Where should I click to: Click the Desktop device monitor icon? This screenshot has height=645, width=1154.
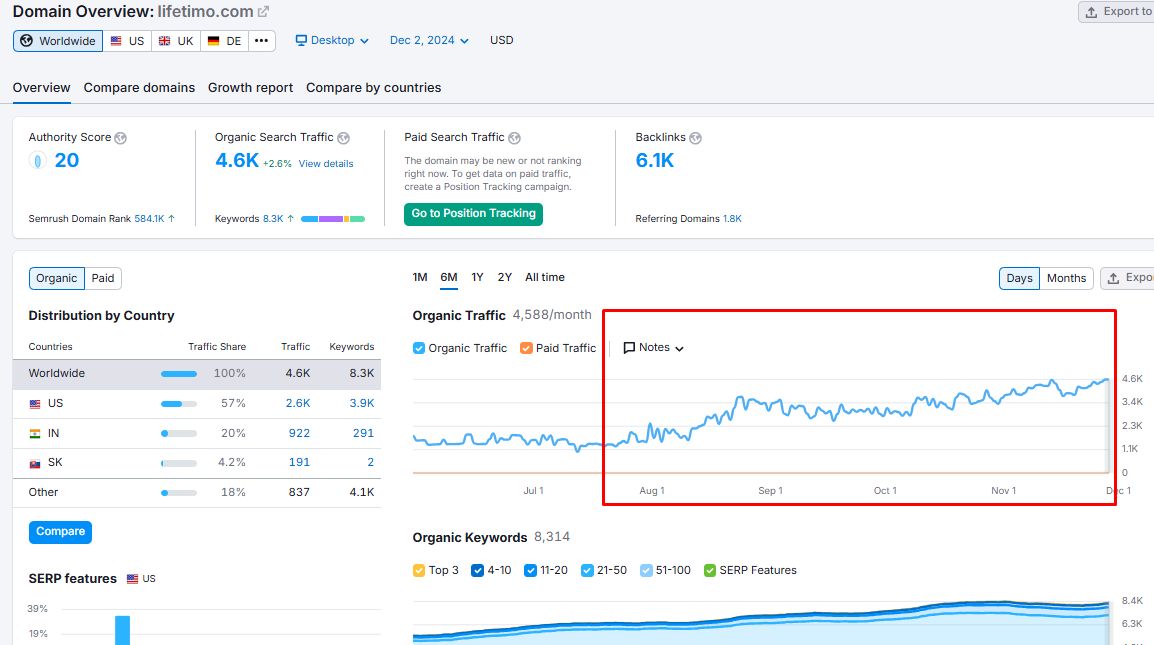pos(301,40)
